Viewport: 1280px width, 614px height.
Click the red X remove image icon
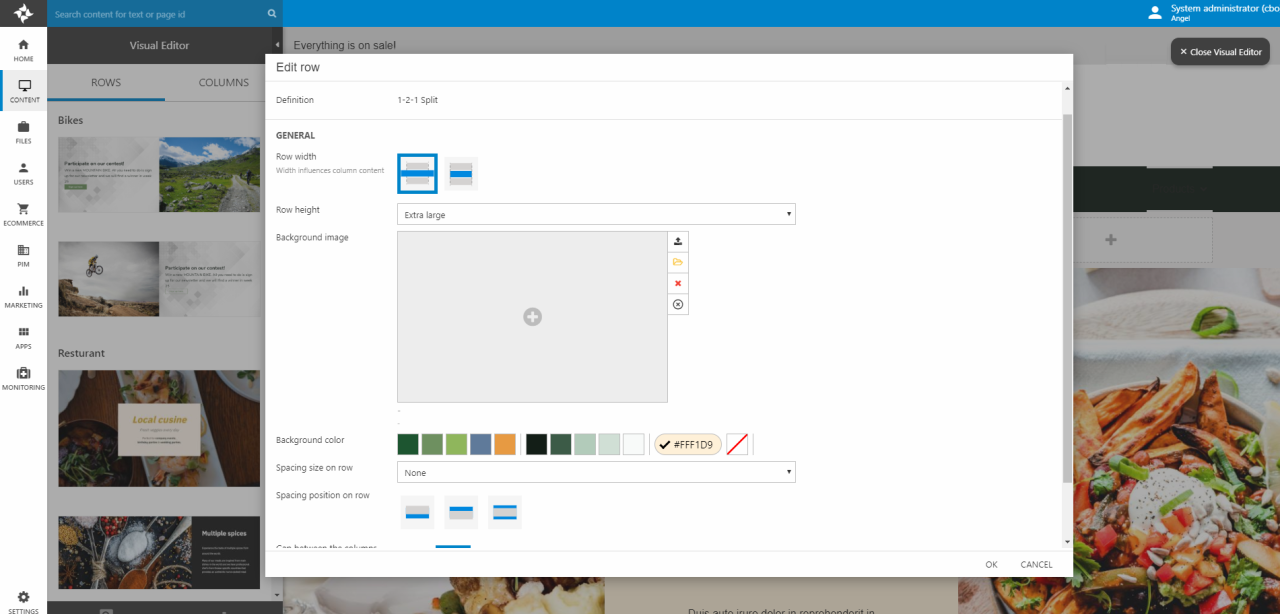pos(678,283)
